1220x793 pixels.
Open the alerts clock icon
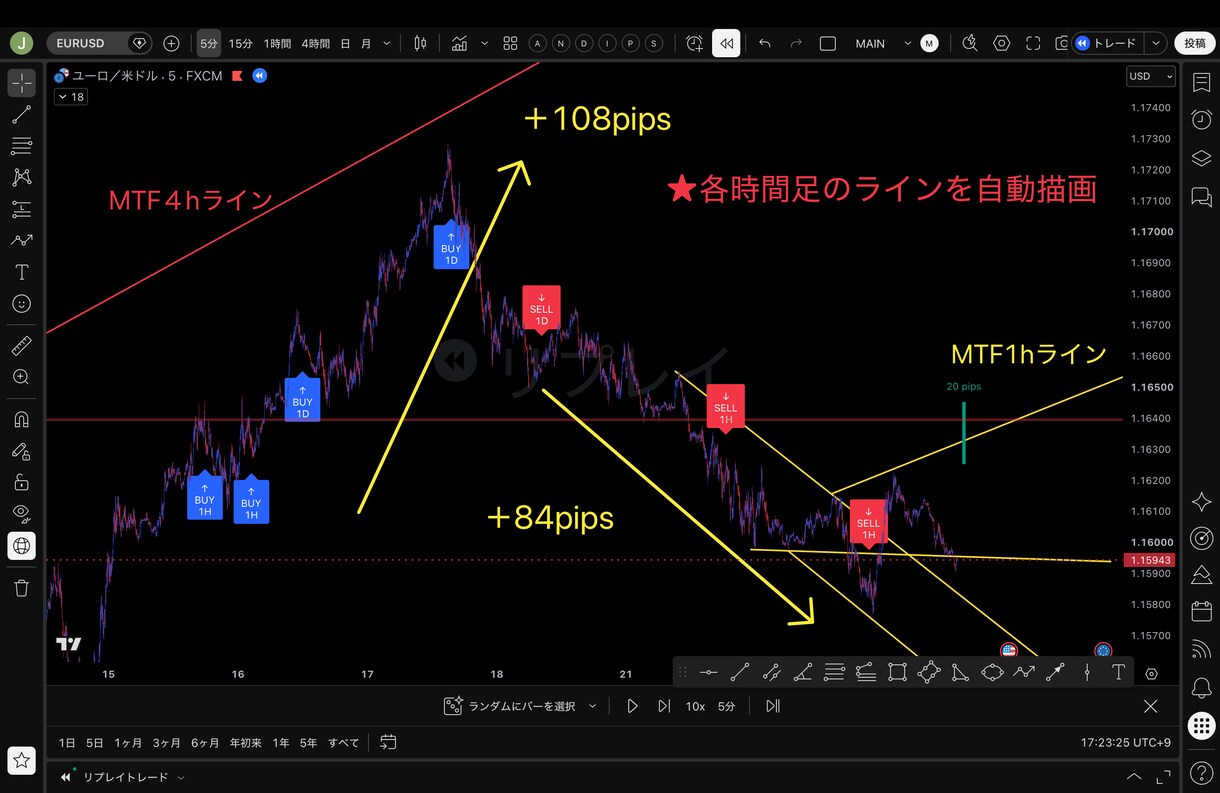point(1201,120)
